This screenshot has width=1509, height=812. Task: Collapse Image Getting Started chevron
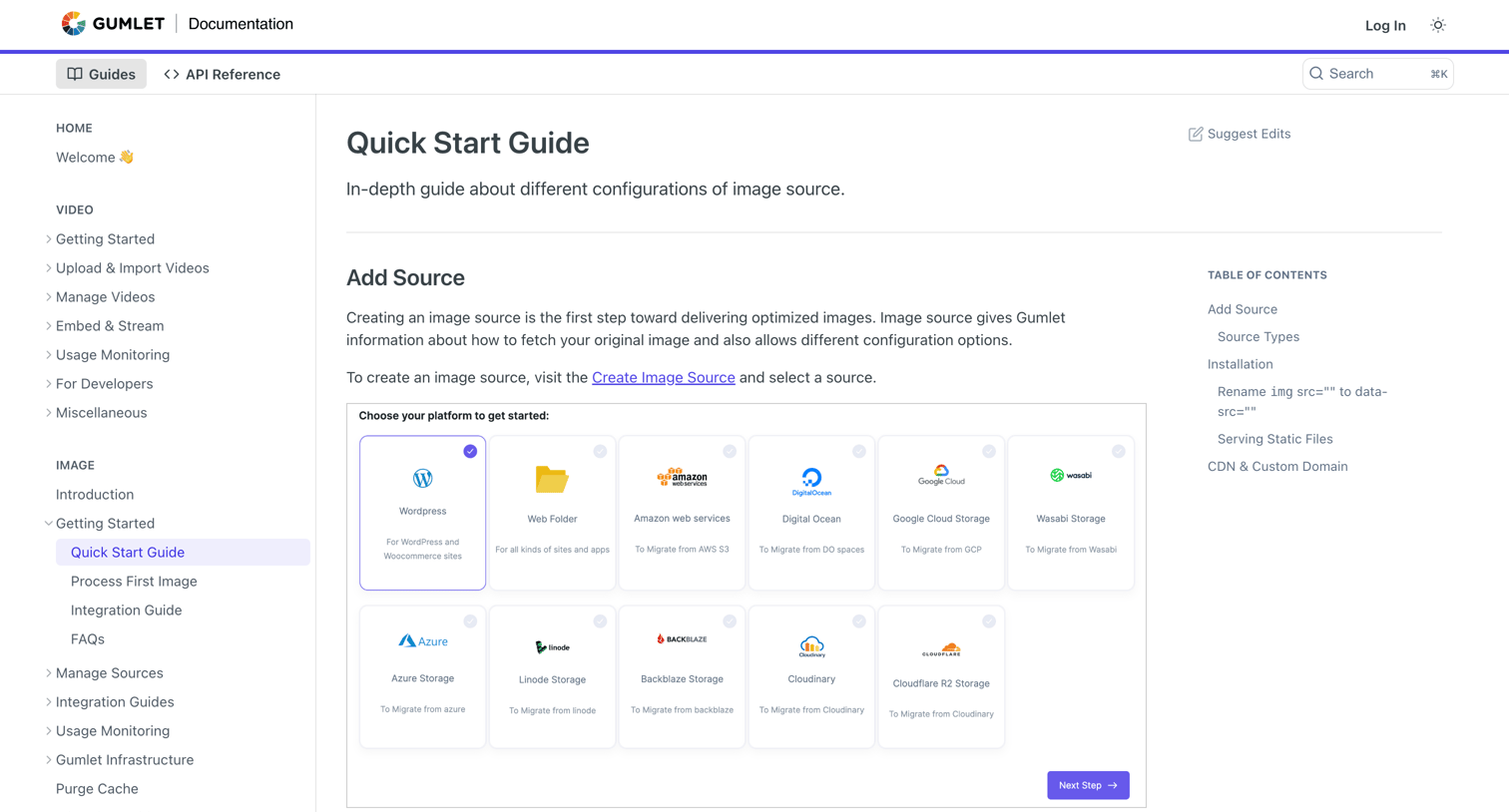point(48,524)
